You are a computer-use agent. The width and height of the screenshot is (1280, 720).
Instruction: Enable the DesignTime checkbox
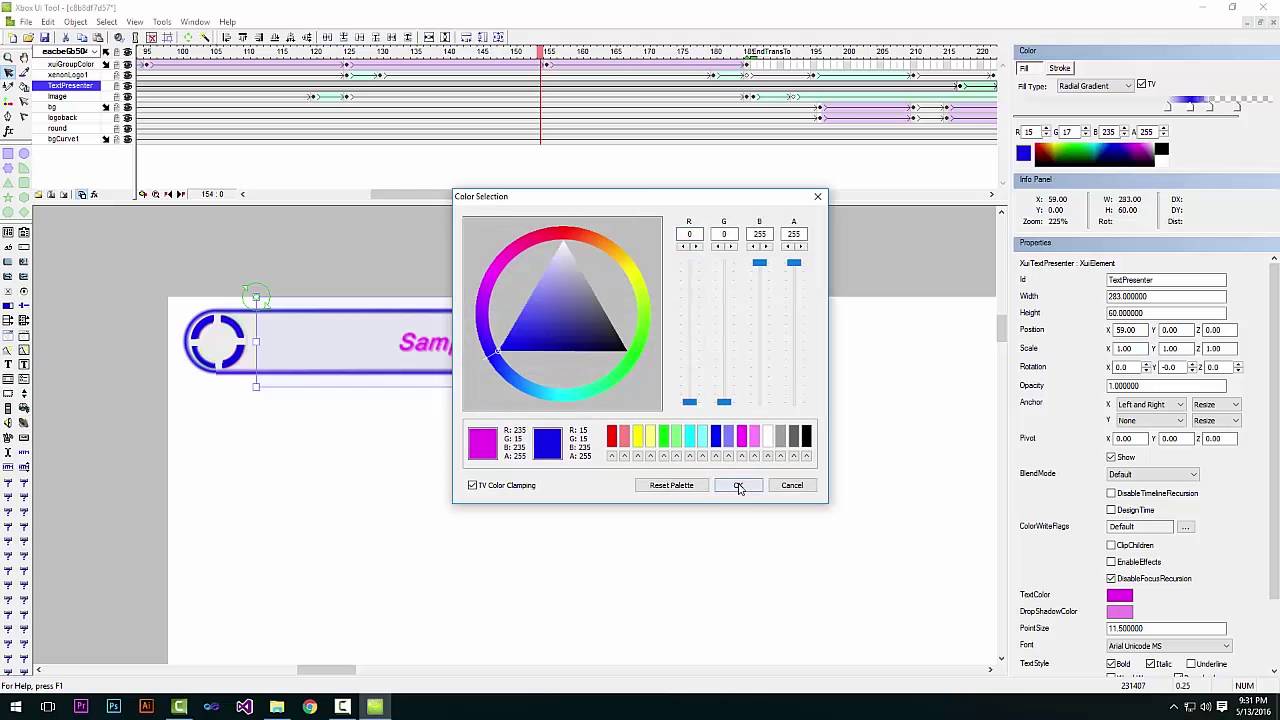click(1111, 510)
